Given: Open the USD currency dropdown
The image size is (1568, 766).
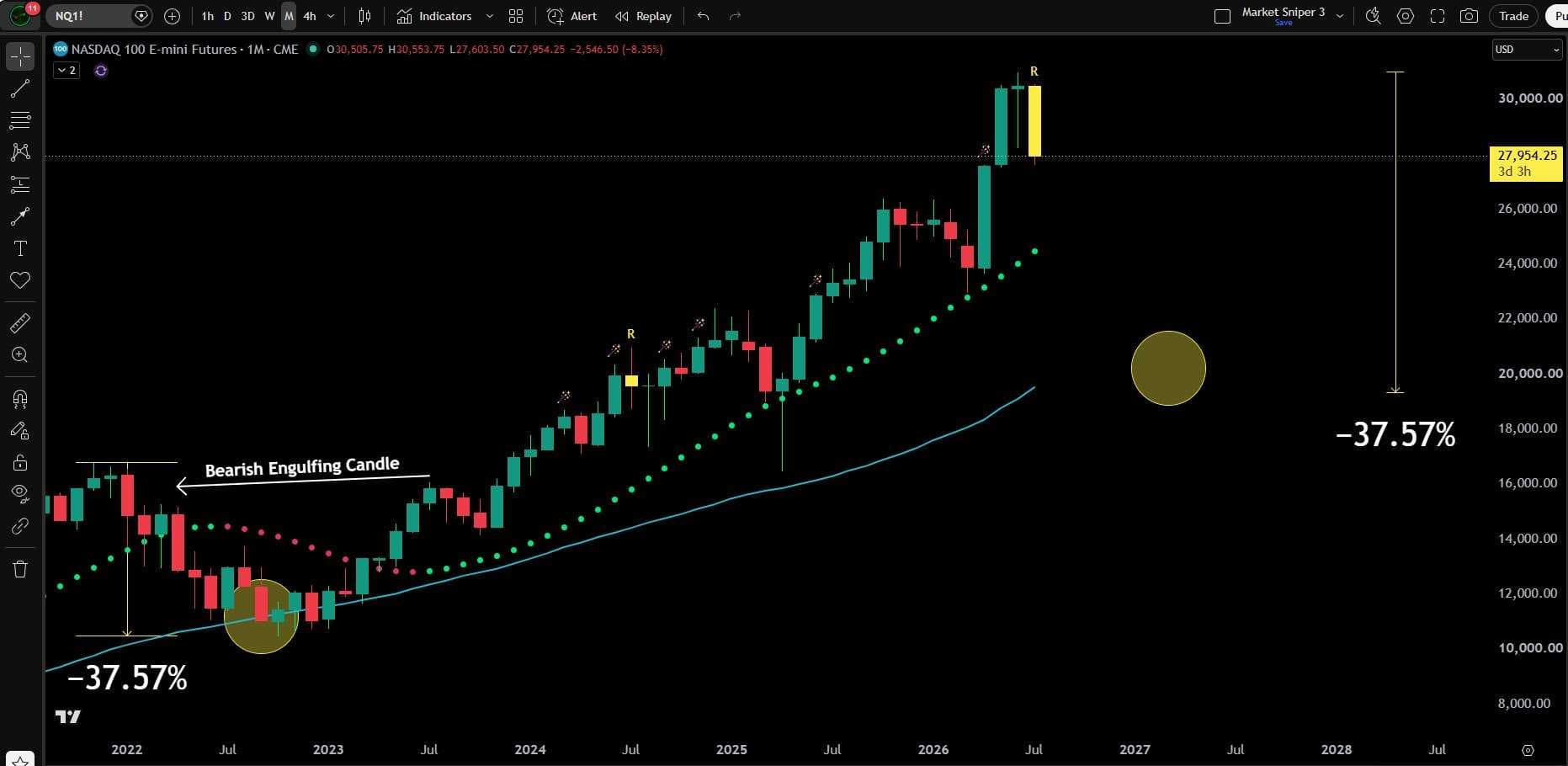Looking at the screenshot, I should (1527, 50).
